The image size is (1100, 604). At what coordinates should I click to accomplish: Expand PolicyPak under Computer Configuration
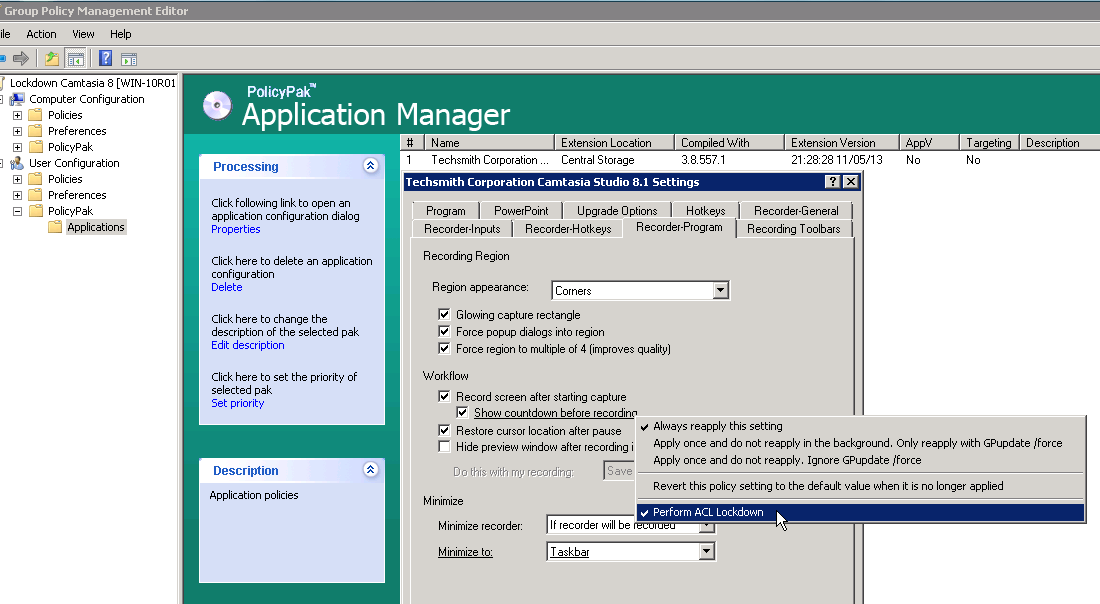coord(18,147)
